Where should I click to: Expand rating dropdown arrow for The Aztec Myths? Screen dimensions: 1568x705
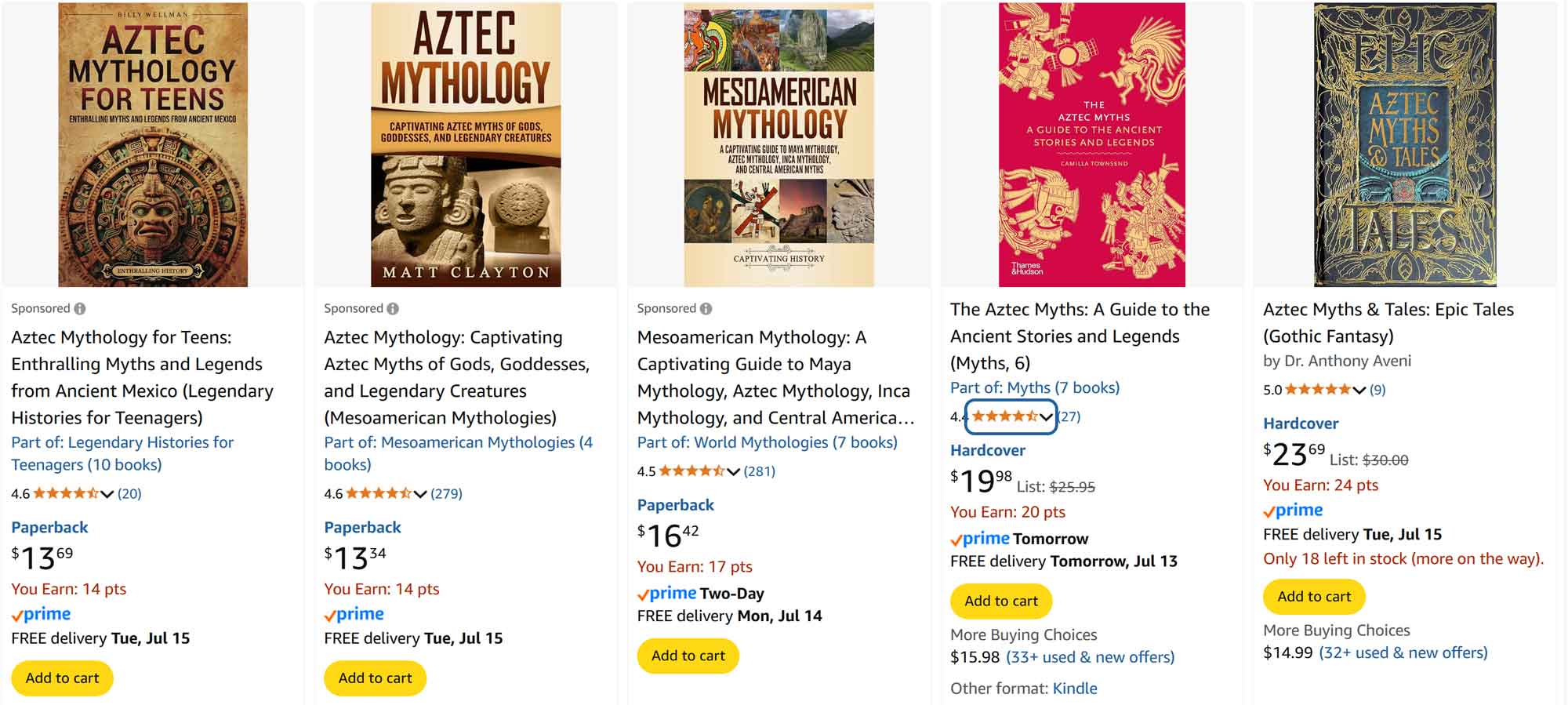1046,417
